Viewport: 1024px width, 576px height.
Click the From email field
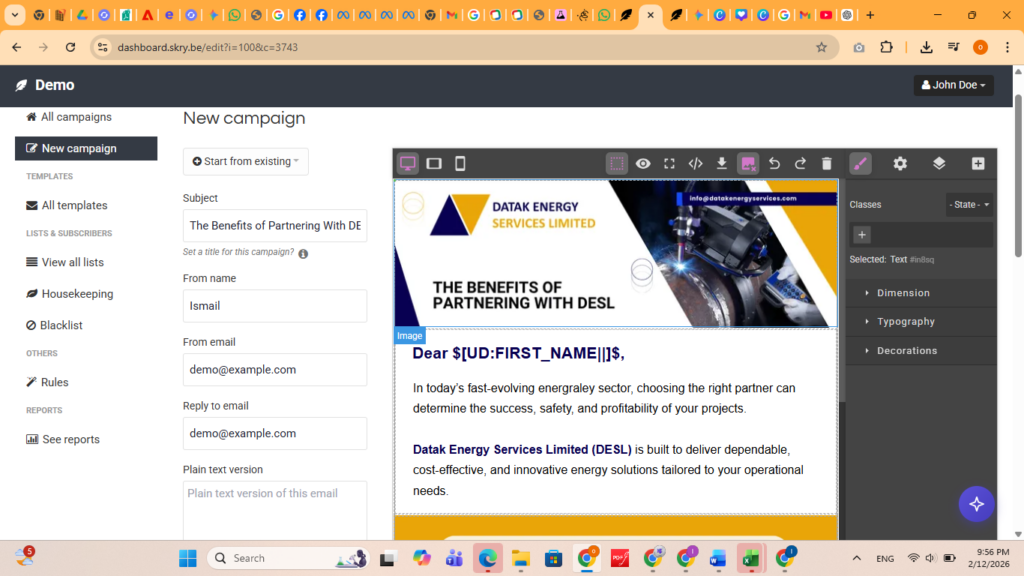[x=275, y=370]
